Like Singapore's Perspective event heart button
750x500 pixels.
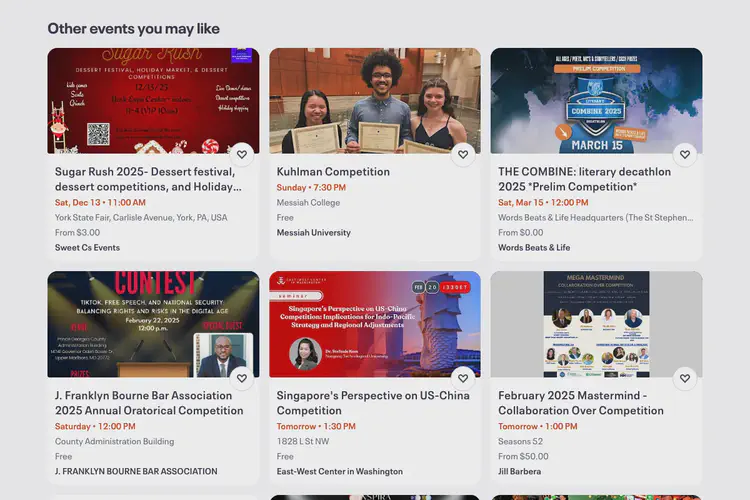point(463,379)
